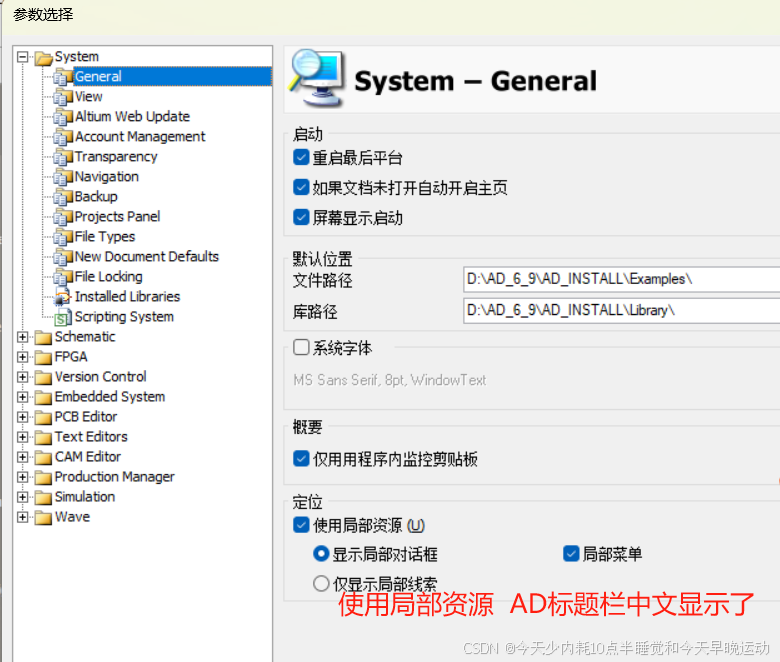Click the Account Management page icon

pos(63,137)
